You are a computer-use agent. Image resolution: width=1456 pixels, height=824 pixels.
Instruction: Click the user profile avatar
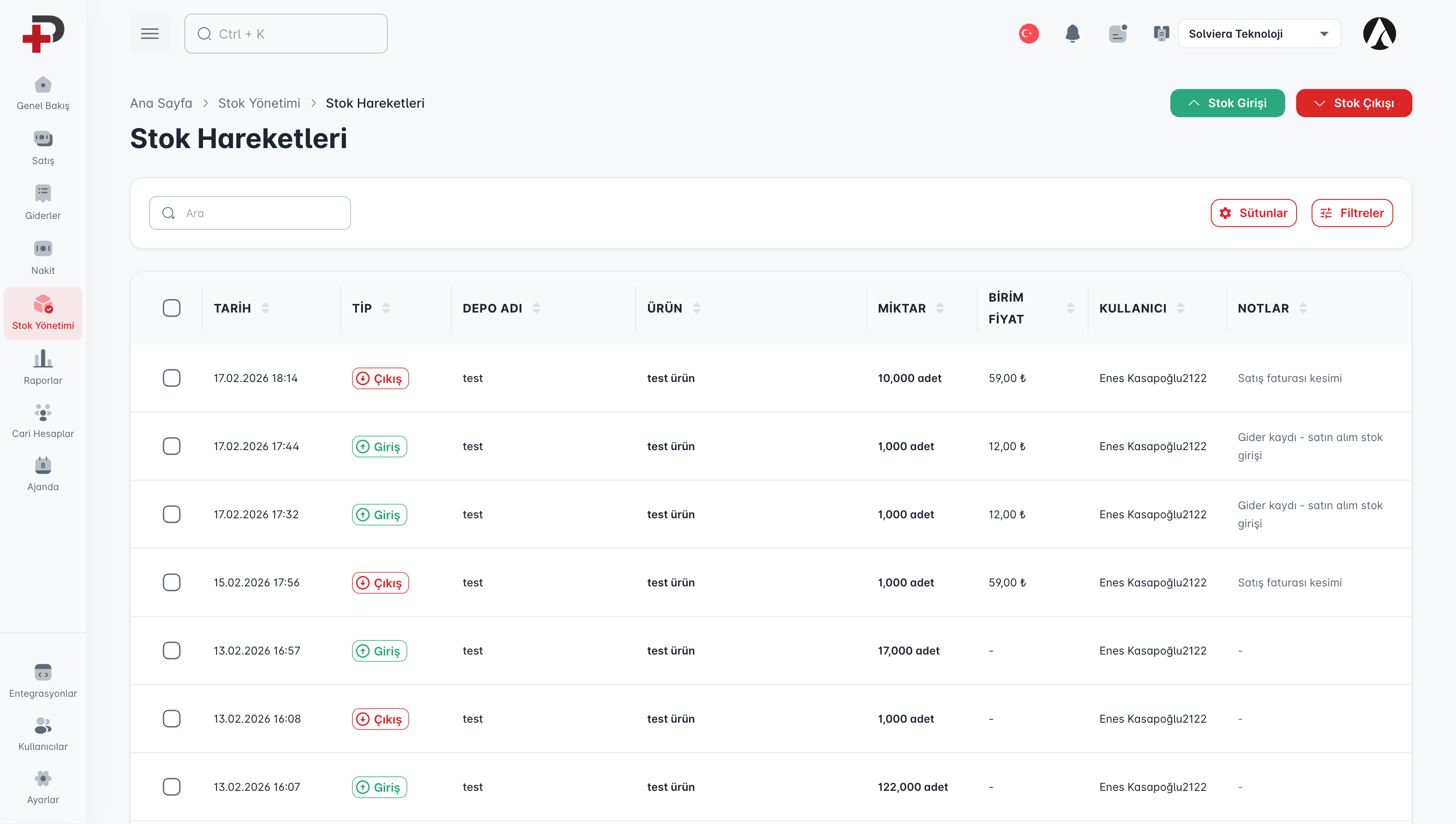click(x=1379, y=34)
